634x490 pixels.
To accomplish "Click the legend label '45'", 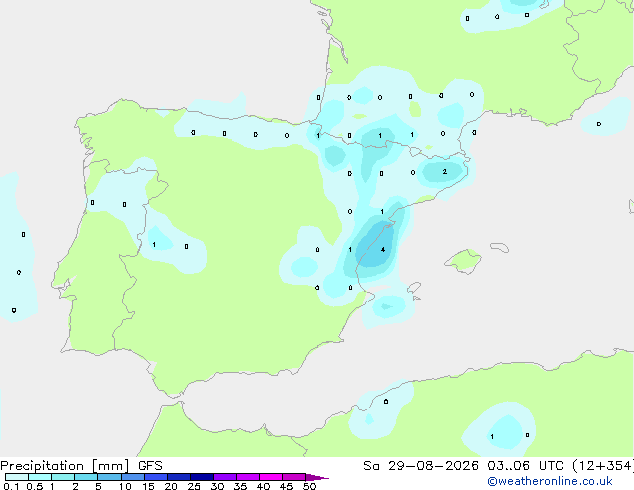I will pyautogui.click(x=286, y=486).
